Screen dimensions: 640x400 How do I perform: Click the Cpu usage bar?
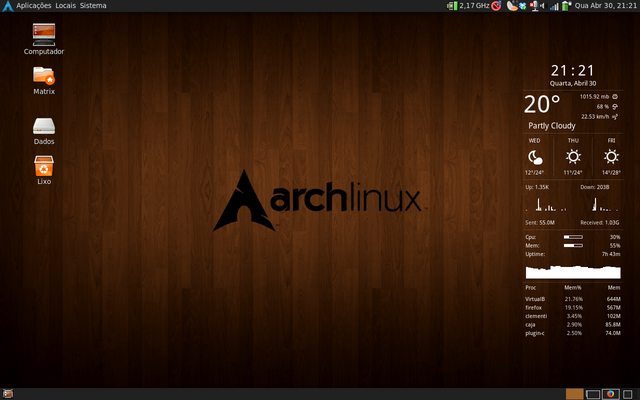coord(573,237)
